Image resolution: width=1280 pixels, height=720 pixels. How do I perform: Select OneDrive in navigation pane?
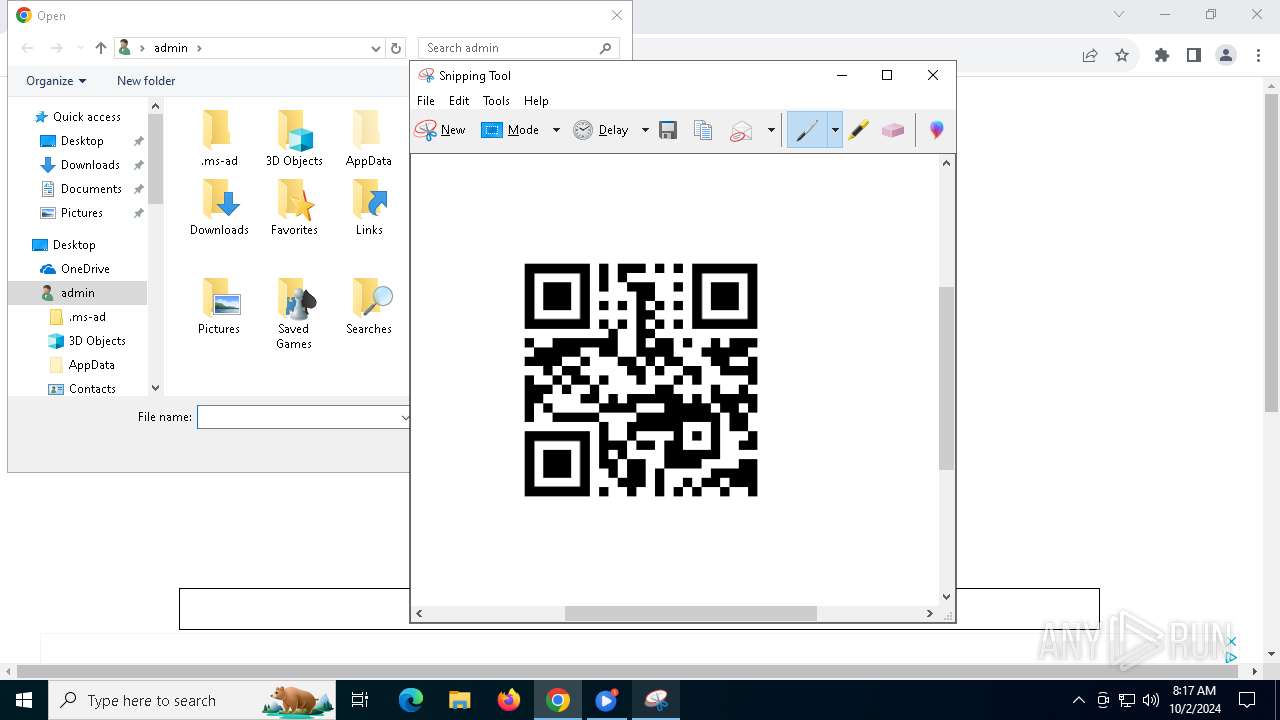point(85,269)
